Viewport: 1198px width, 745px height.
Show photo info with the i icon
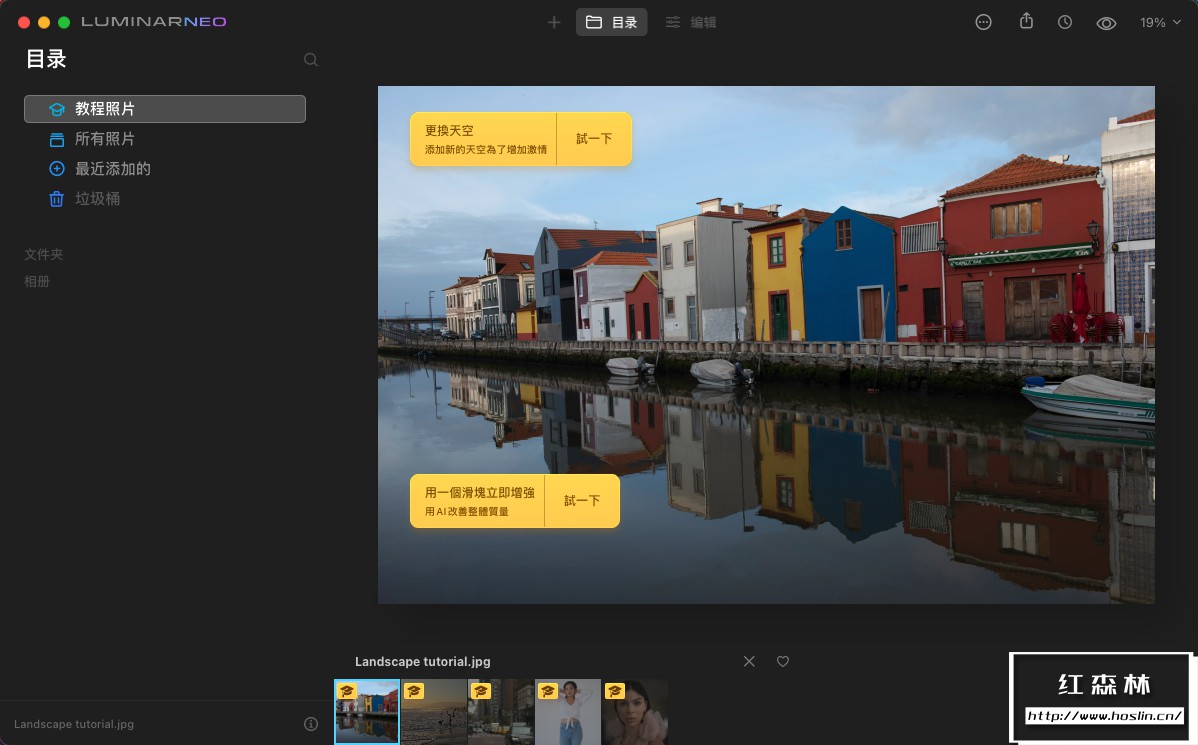tap(310, 723)
